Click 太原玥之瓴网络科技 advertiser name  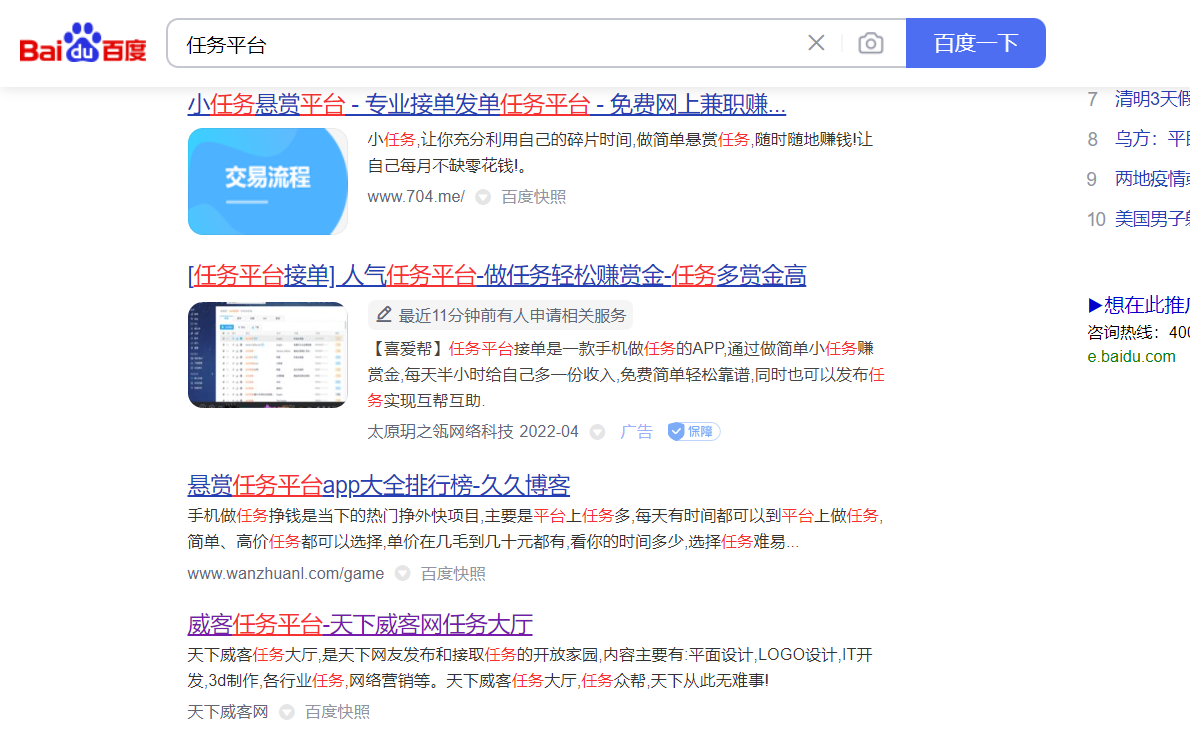pos(440,432)
